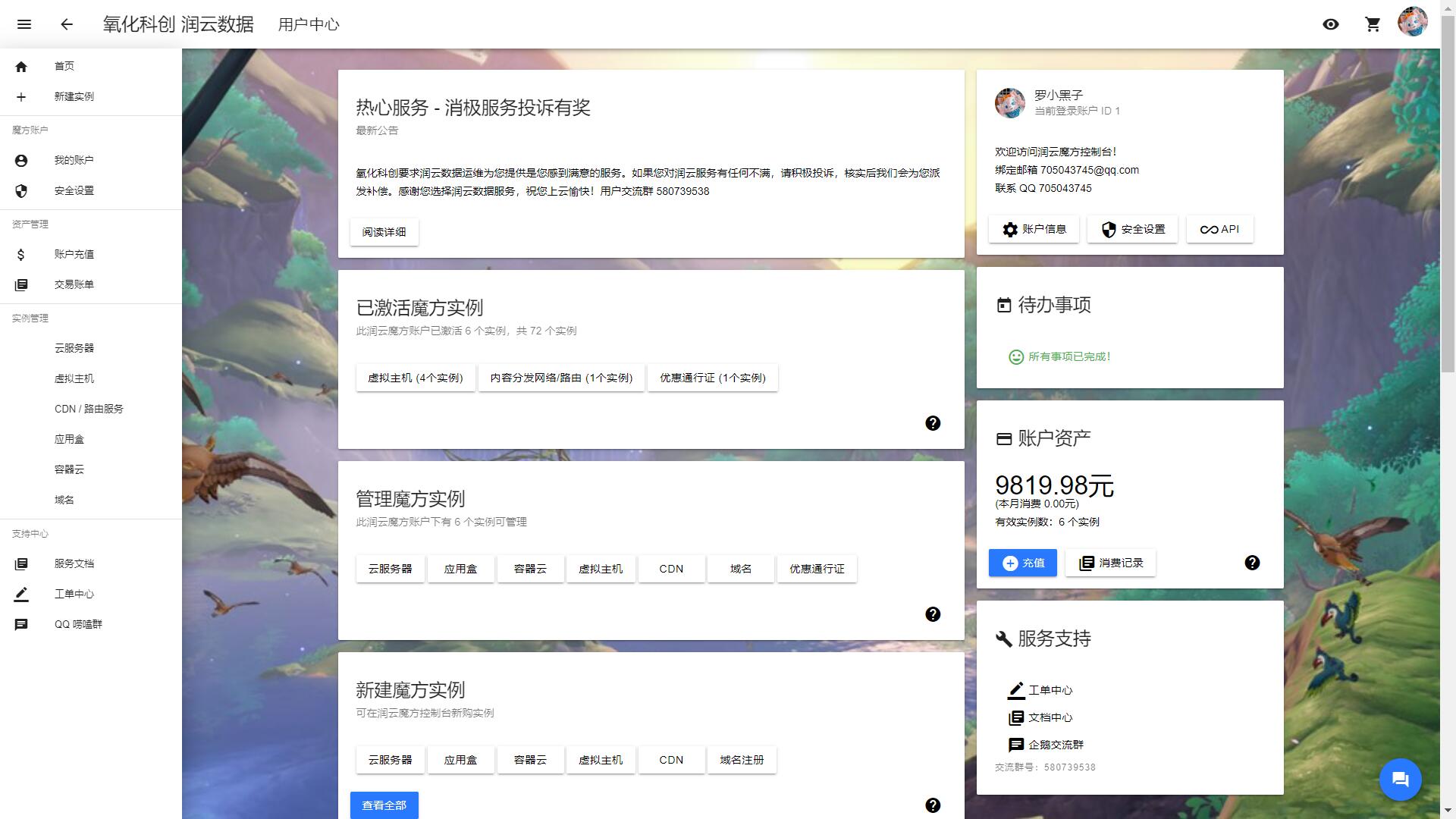The height and width of the screenshot is (819, 1456).
Task: Click 容器云 under 新建魔方实例
Action: pos(530,760)
